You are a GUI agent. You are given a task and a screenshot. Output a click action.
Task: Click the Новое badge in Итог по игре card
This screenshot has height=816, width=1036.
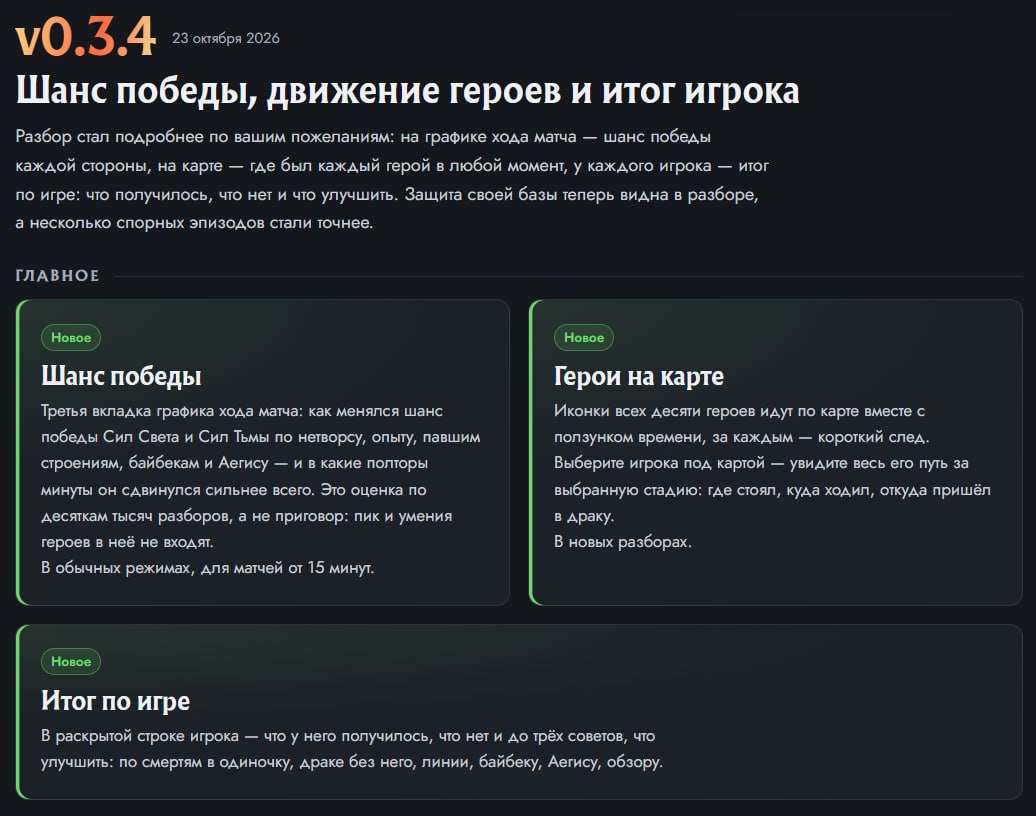(x=71, y=661)
